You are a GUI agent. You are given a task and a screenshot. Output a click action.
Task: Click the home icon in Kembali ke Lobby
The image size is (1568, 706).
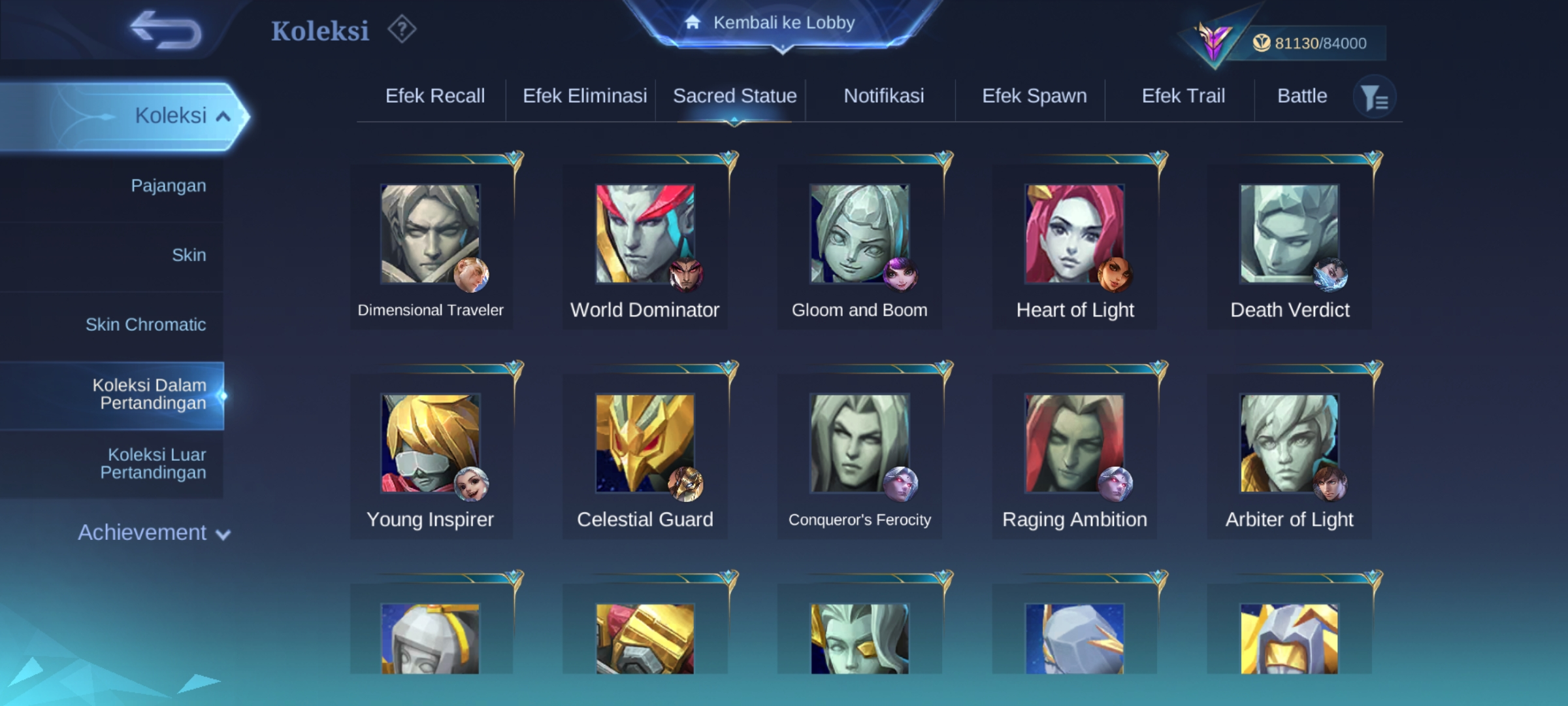693,22
